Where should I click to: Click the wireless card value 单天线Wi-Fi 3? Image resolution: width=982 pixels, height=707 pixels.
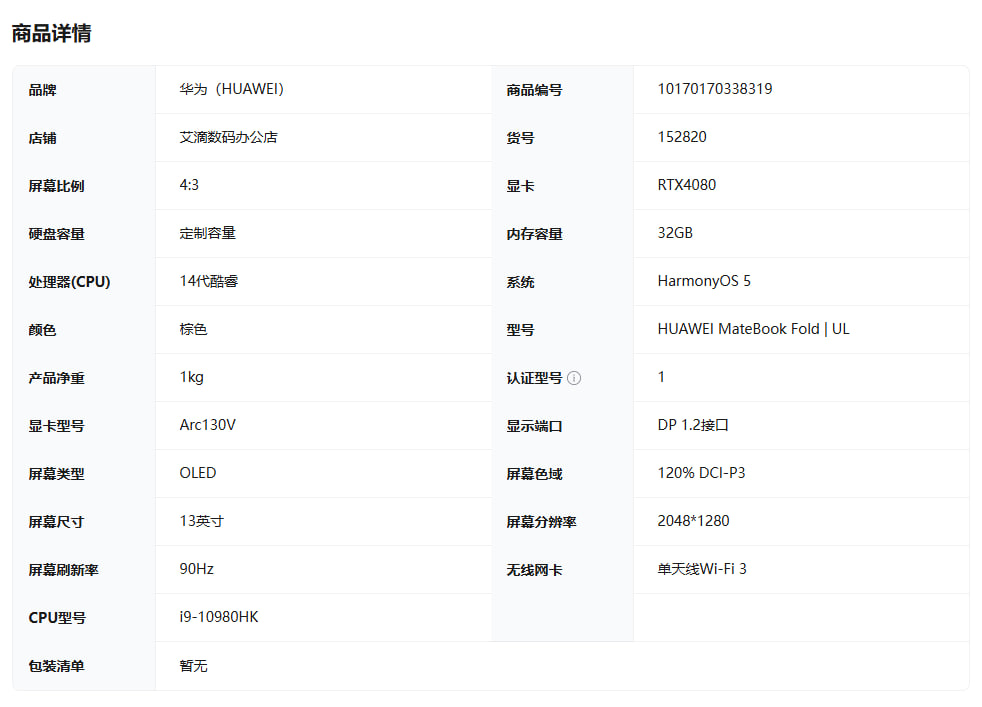tap(702, 569)
